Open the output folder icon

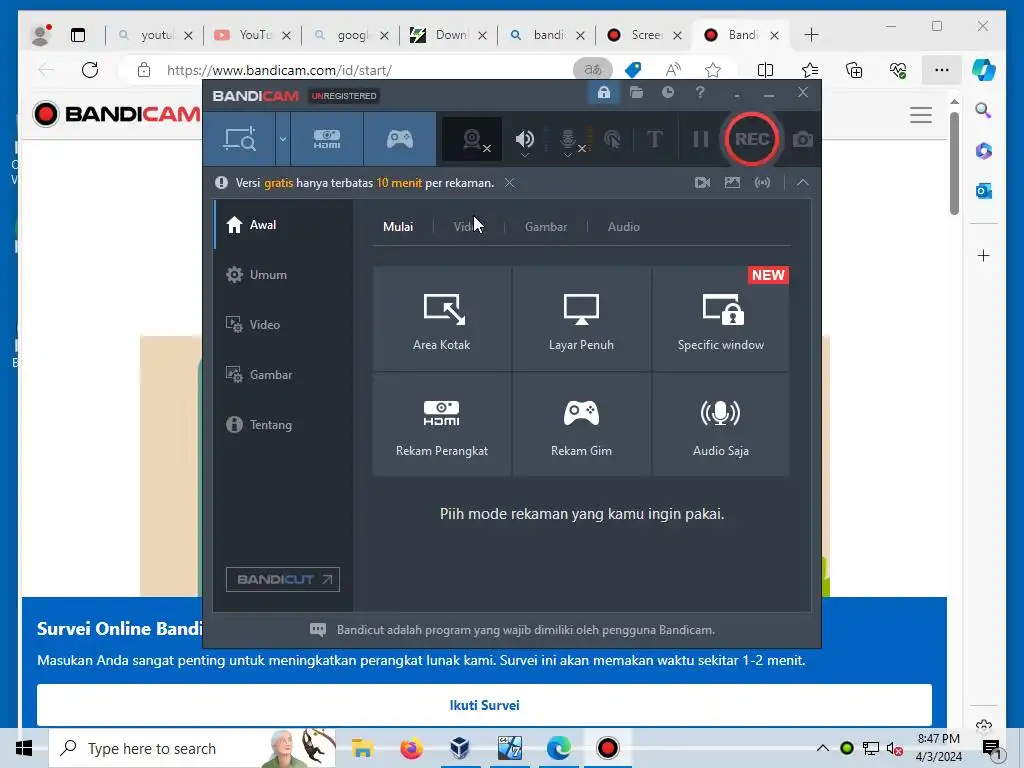pos(636,93)
